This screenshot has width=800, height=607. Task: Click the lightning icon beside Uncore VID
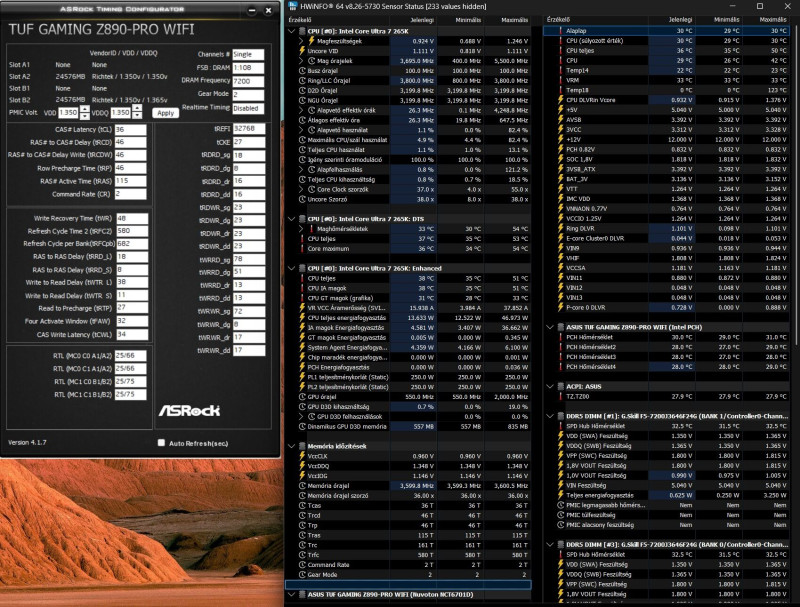[302, 50]
